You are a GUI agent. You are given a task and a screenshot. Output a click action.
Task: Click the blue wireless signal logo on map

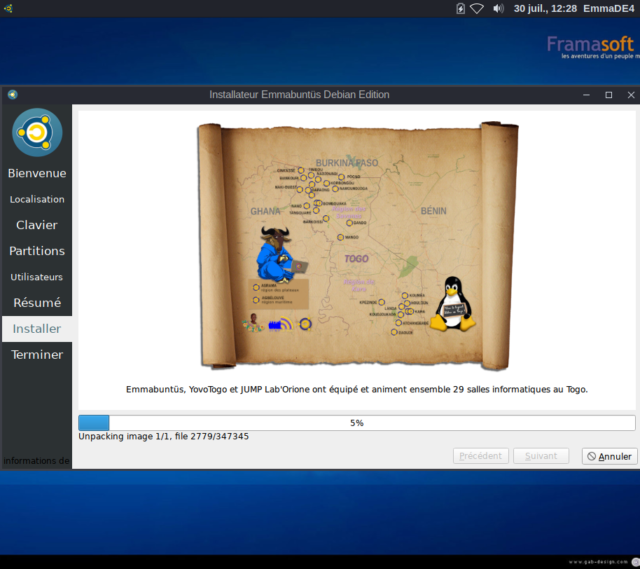click(x=280, y=325)
